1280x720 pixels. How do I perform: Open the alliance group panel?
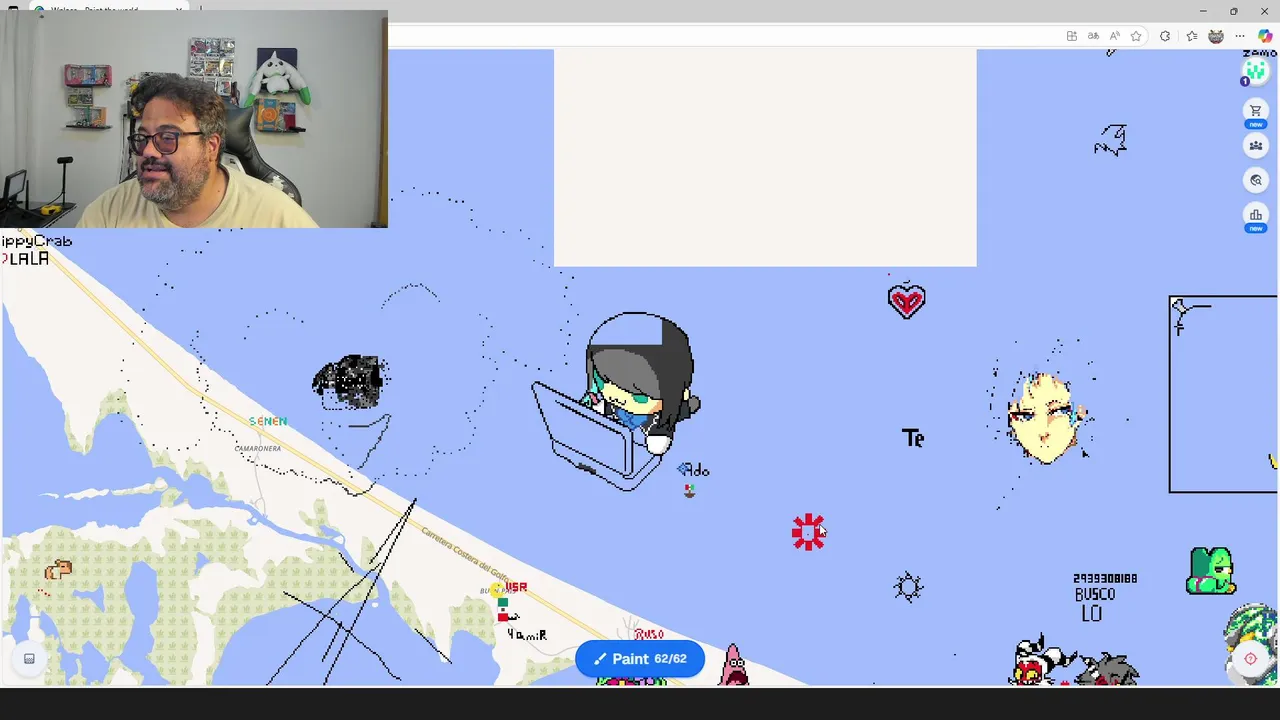pyautogui.click(x=1256, y=145)
